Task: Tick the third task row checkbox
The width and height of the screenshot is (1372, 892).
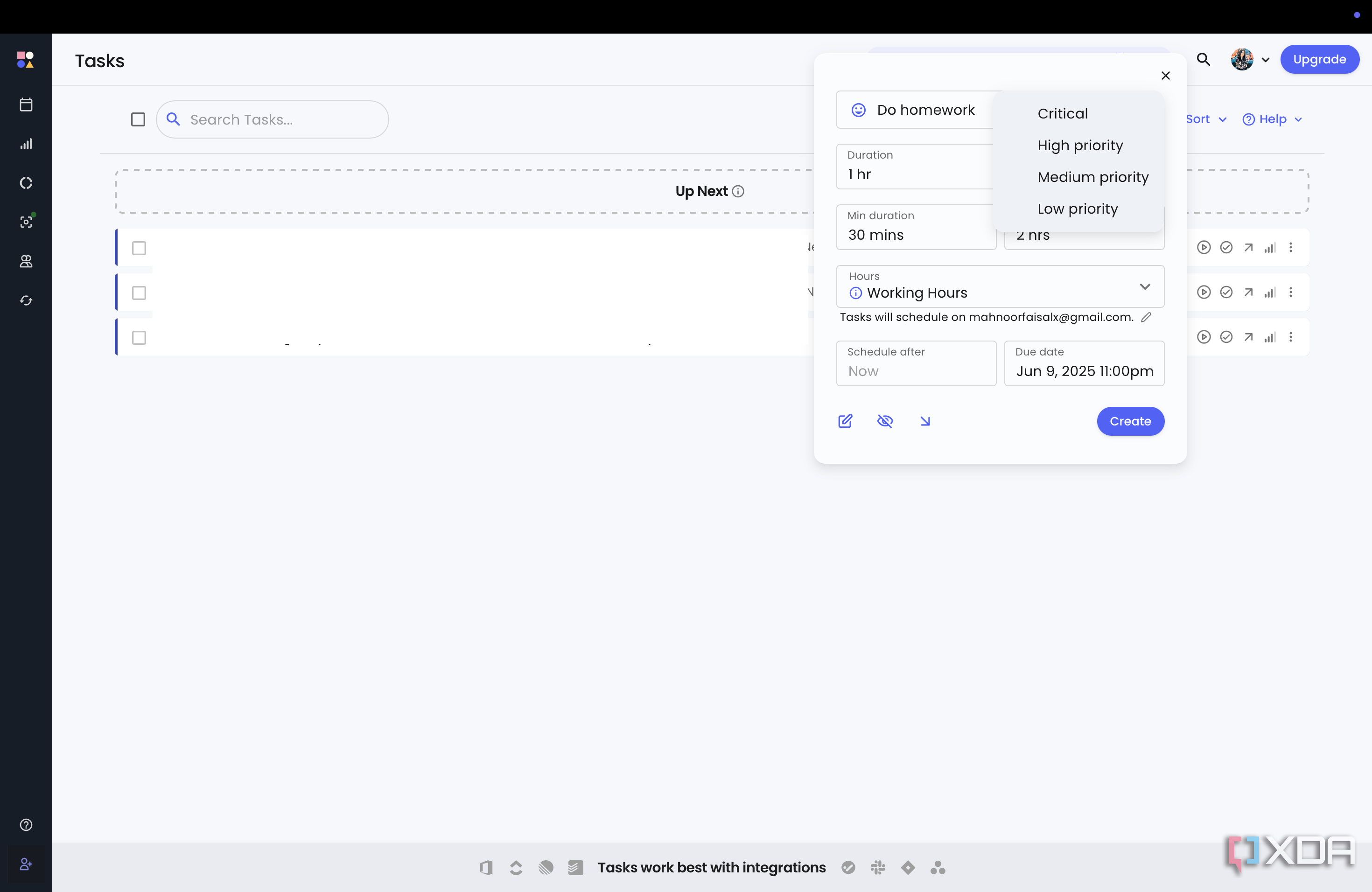Action: pyautogui.click(x=139, y=338)
